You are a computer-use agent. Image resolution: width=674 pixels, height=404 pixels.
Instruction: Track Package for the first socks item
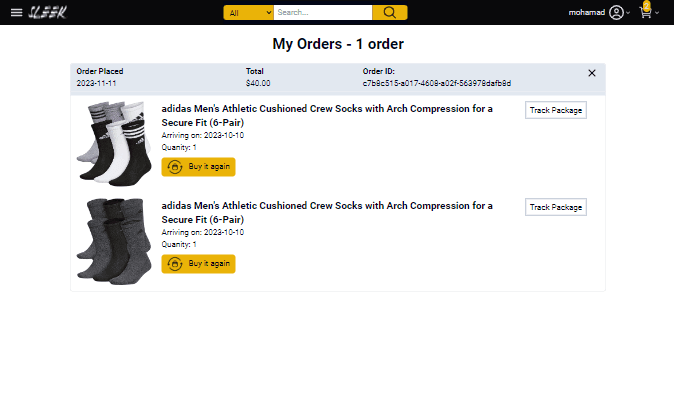pos(555,110)
